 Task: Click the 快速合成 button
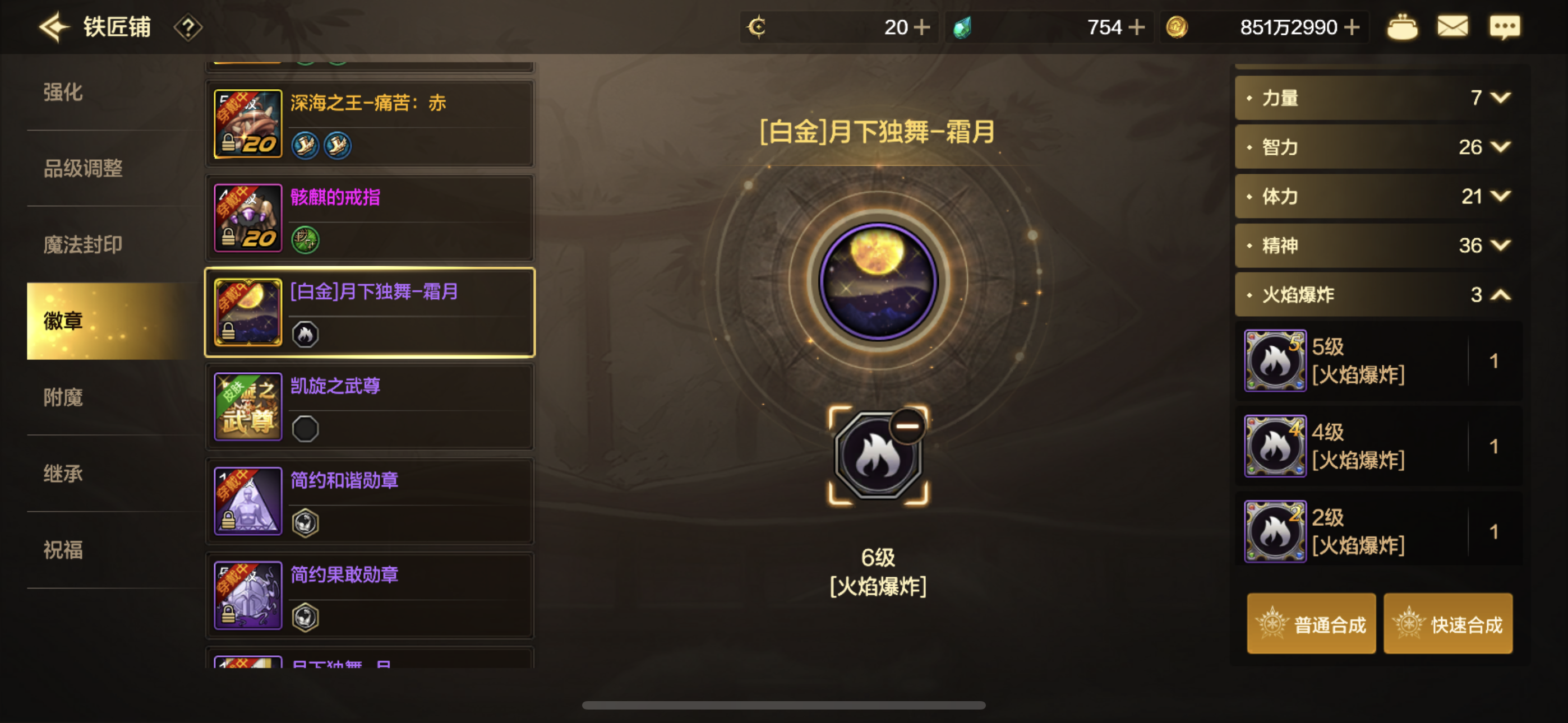click(1448, 624)
